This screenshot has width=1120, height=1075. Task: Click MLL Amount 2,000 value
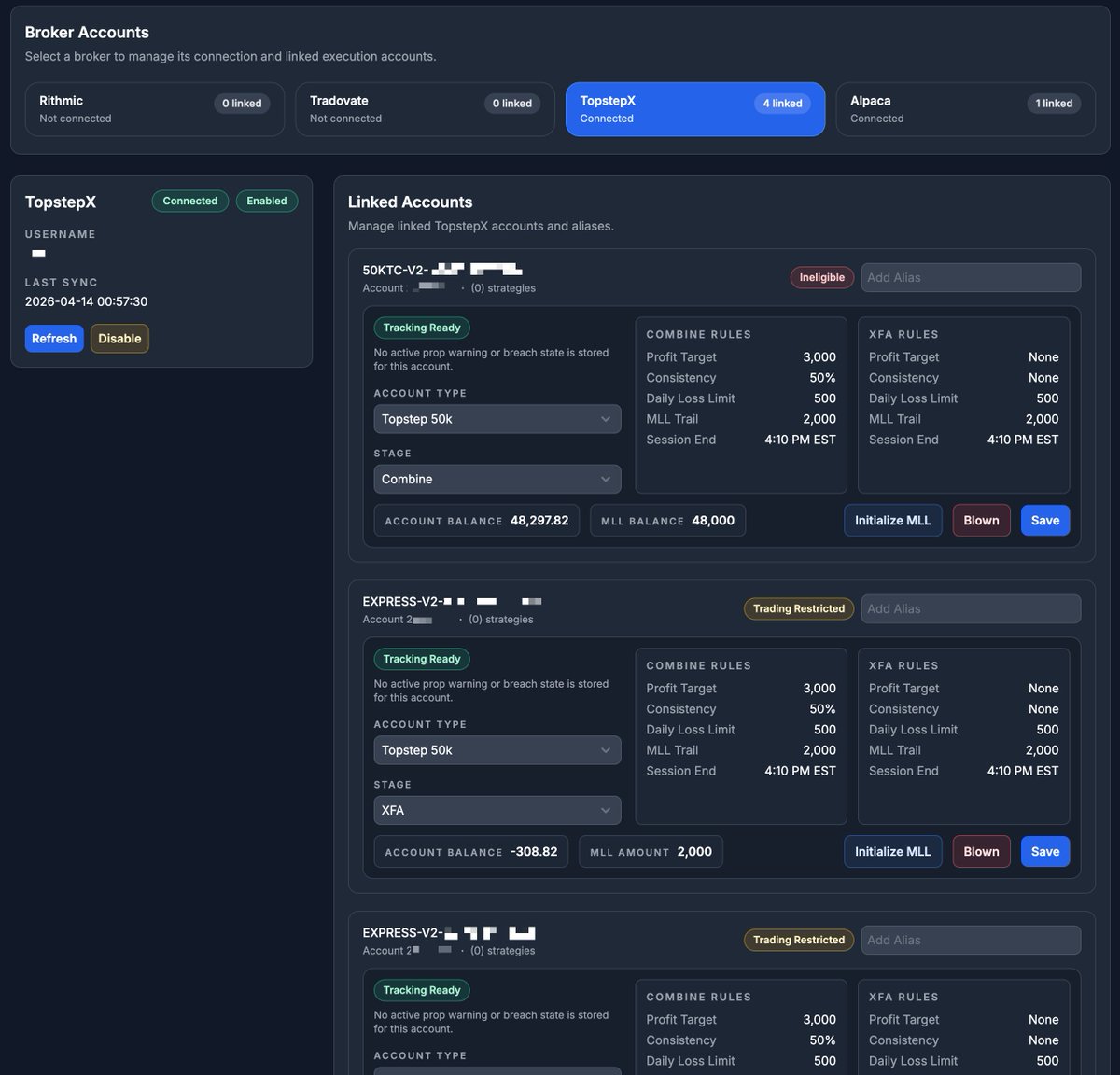[694, 852]
